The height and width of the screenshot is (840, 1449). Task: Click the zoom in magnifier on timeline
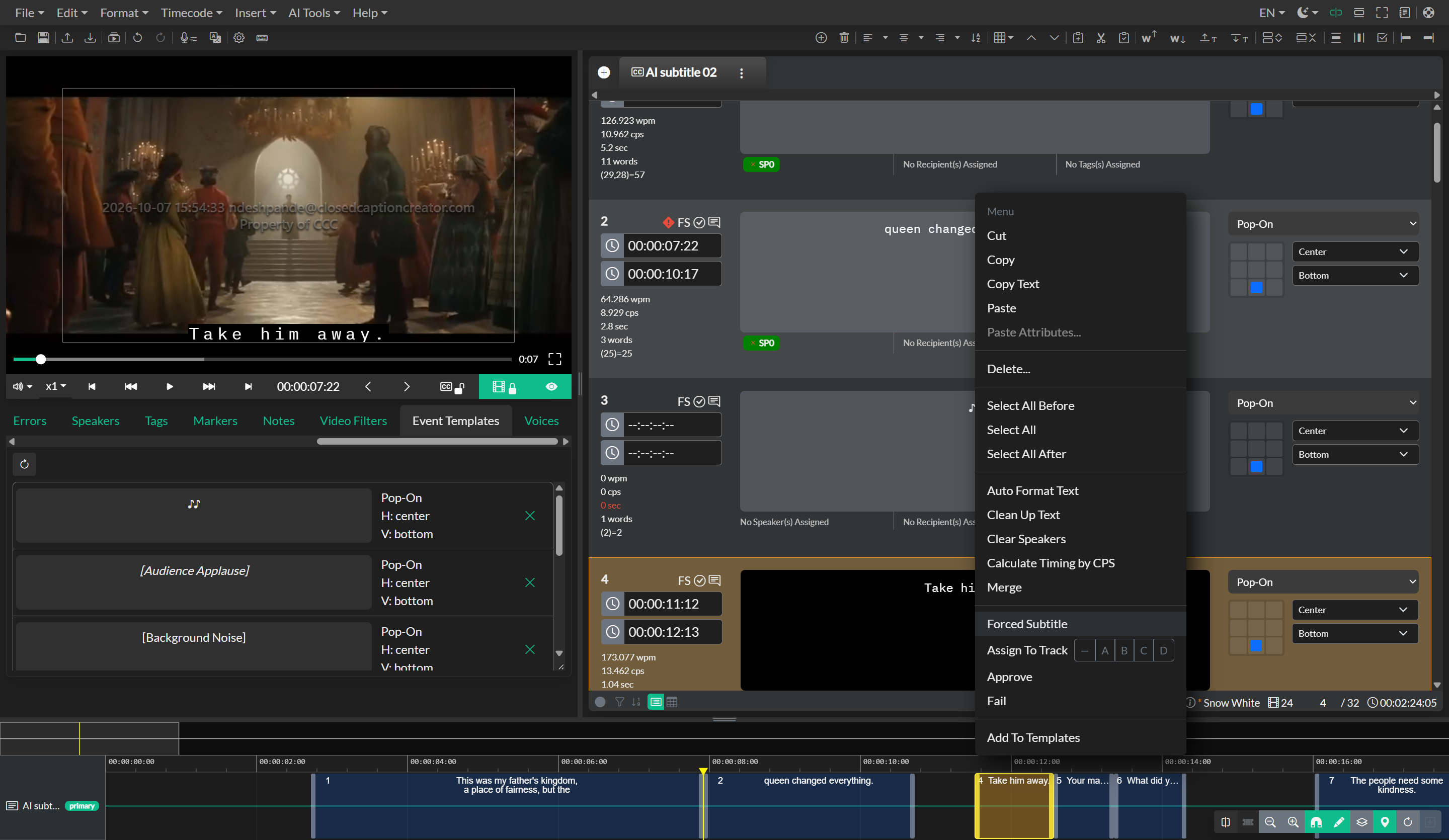pos(1293,822)
